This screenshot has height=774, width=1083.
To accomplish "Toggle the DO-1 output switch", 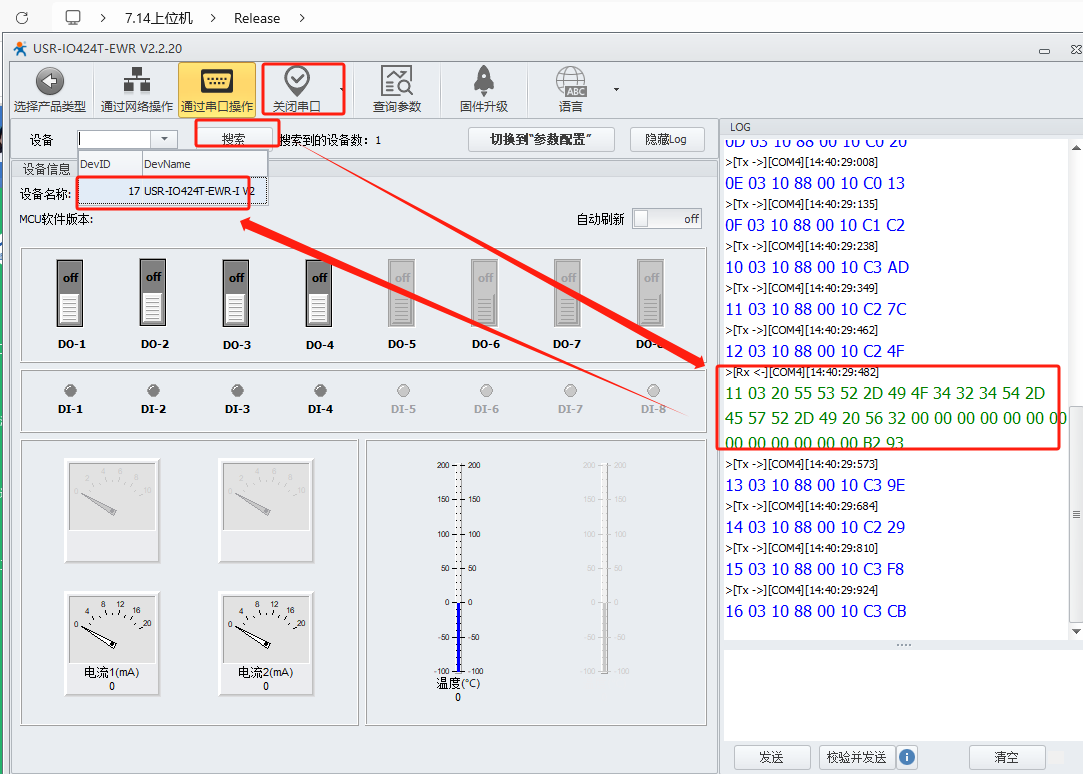I will [x=70, y=292].
